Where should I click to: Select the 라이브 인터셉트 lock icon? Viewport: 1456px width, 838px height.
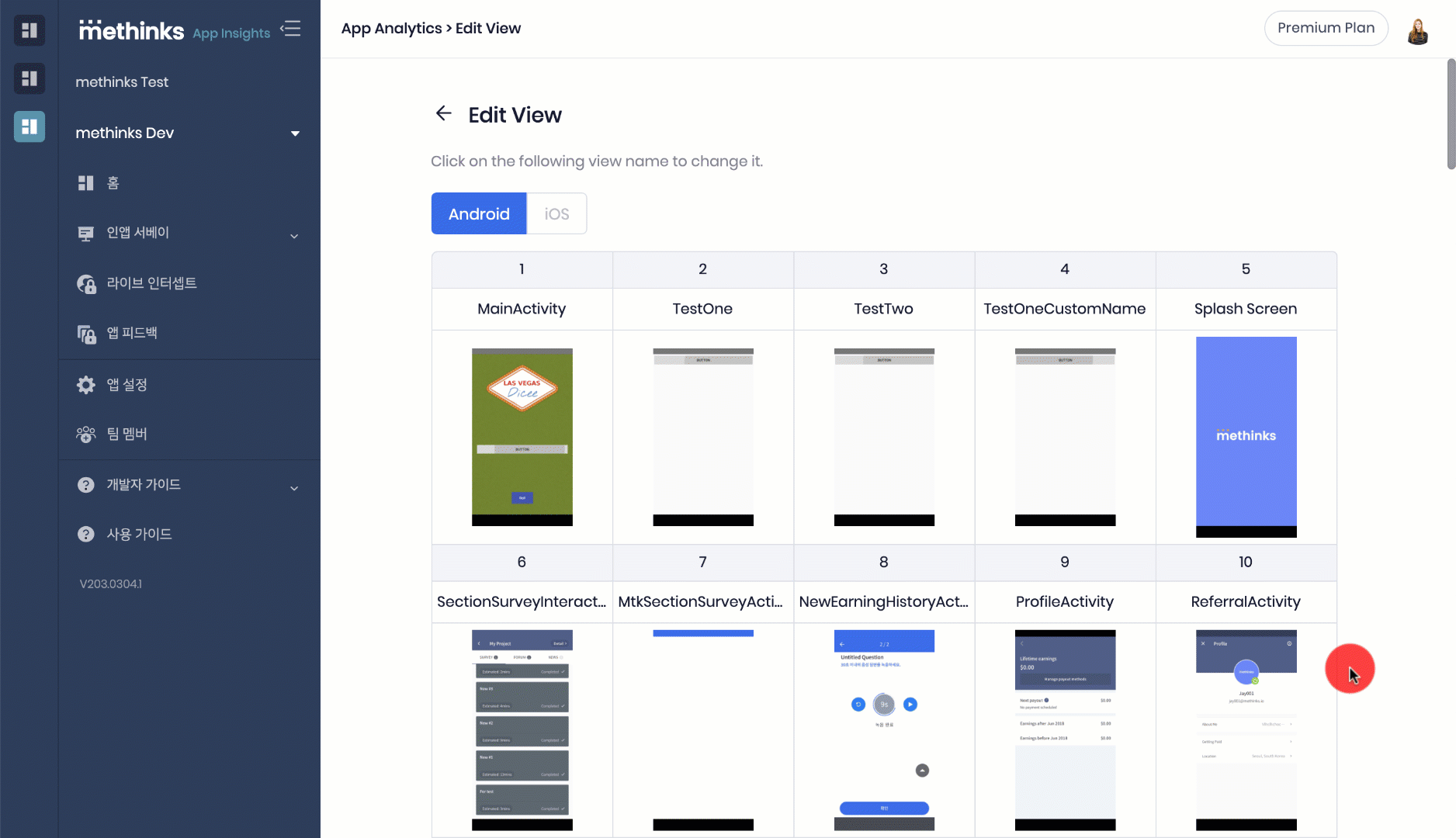click(x=85, y=283)
